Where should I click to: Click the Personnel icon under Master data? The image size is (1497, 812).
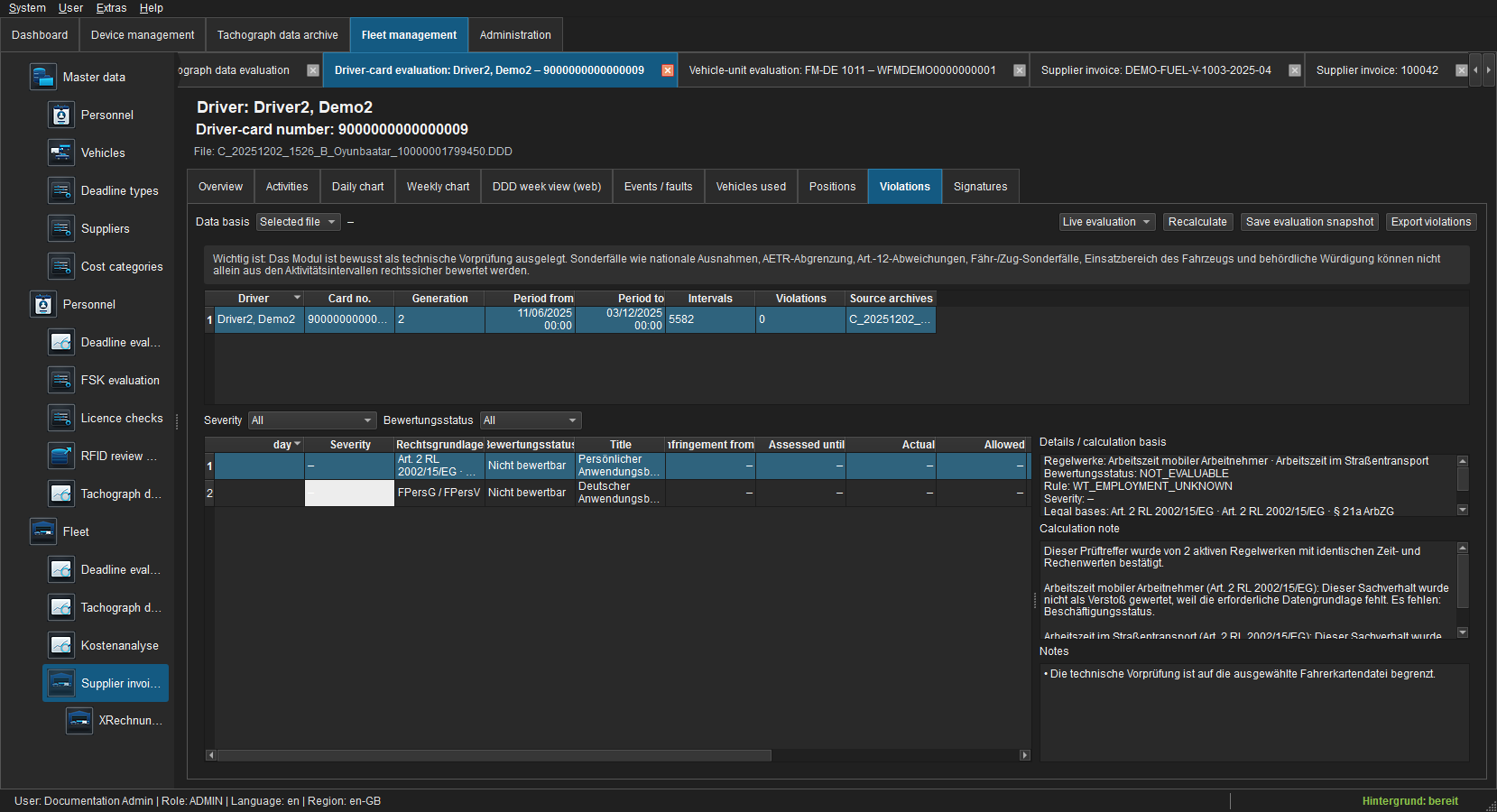(x=61, y=115)
